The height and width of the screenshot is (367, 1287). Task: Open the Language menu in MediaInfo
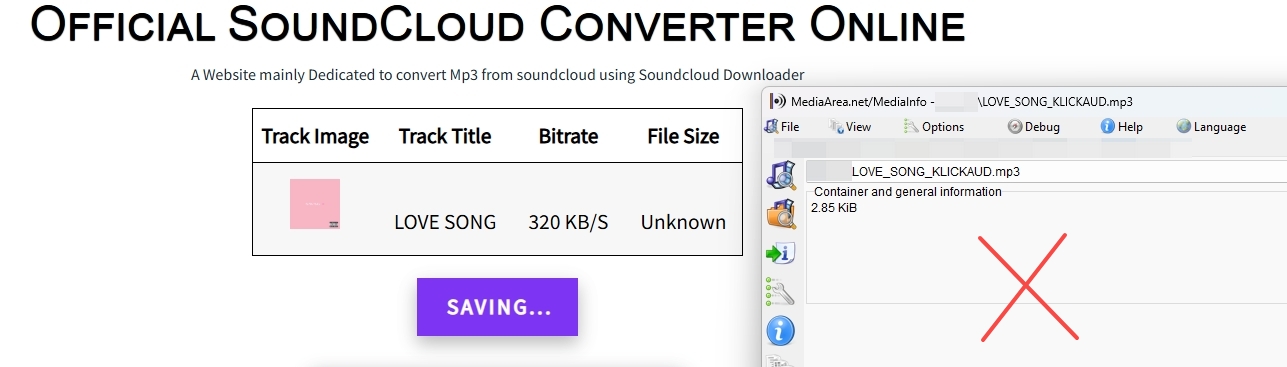pos(1211,127)
